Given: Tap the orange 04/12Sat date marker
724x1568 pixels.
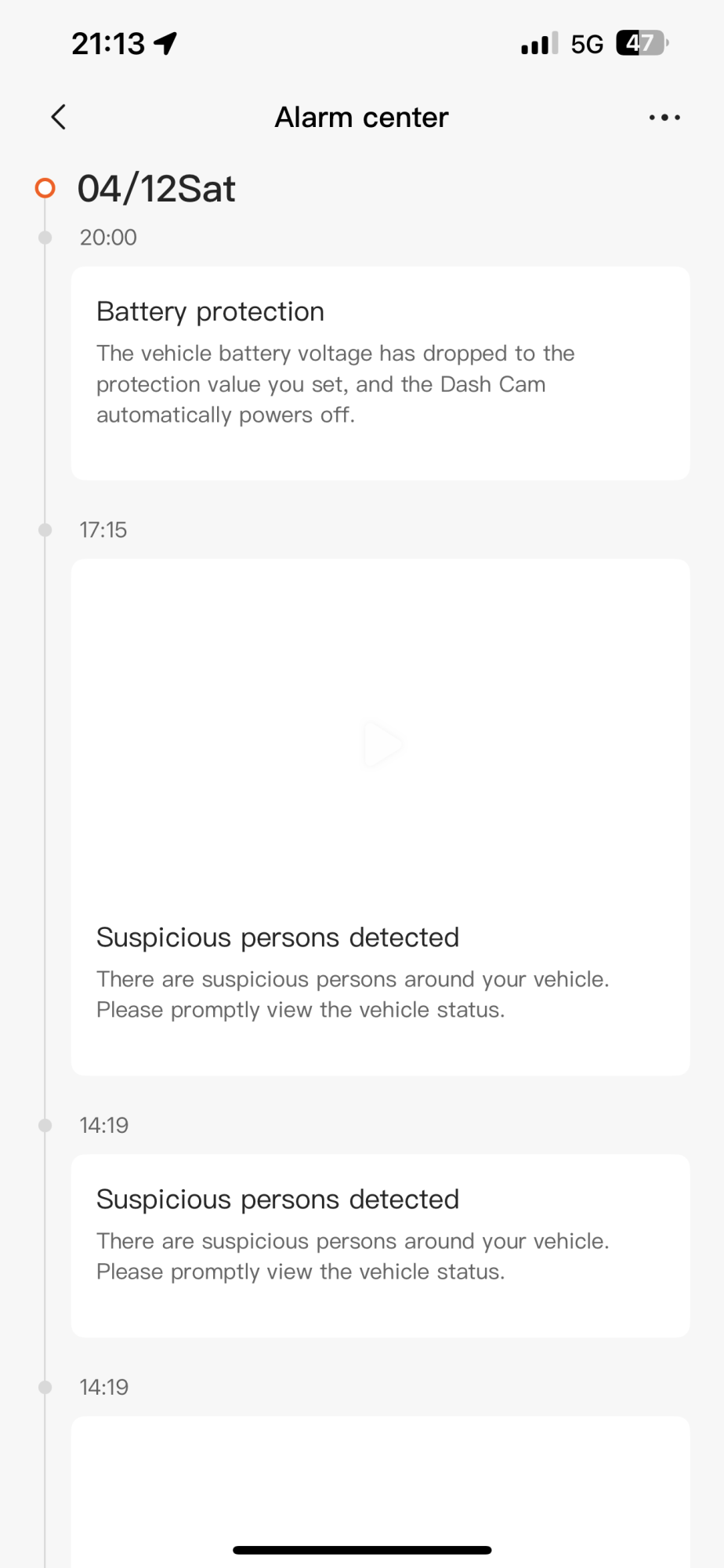Looking at the screenshot, I should [x=45, y=188].
